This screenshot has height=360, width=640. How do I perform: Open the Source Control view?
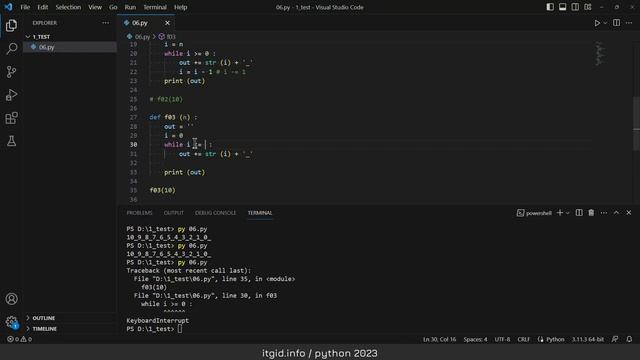point(11,72)
